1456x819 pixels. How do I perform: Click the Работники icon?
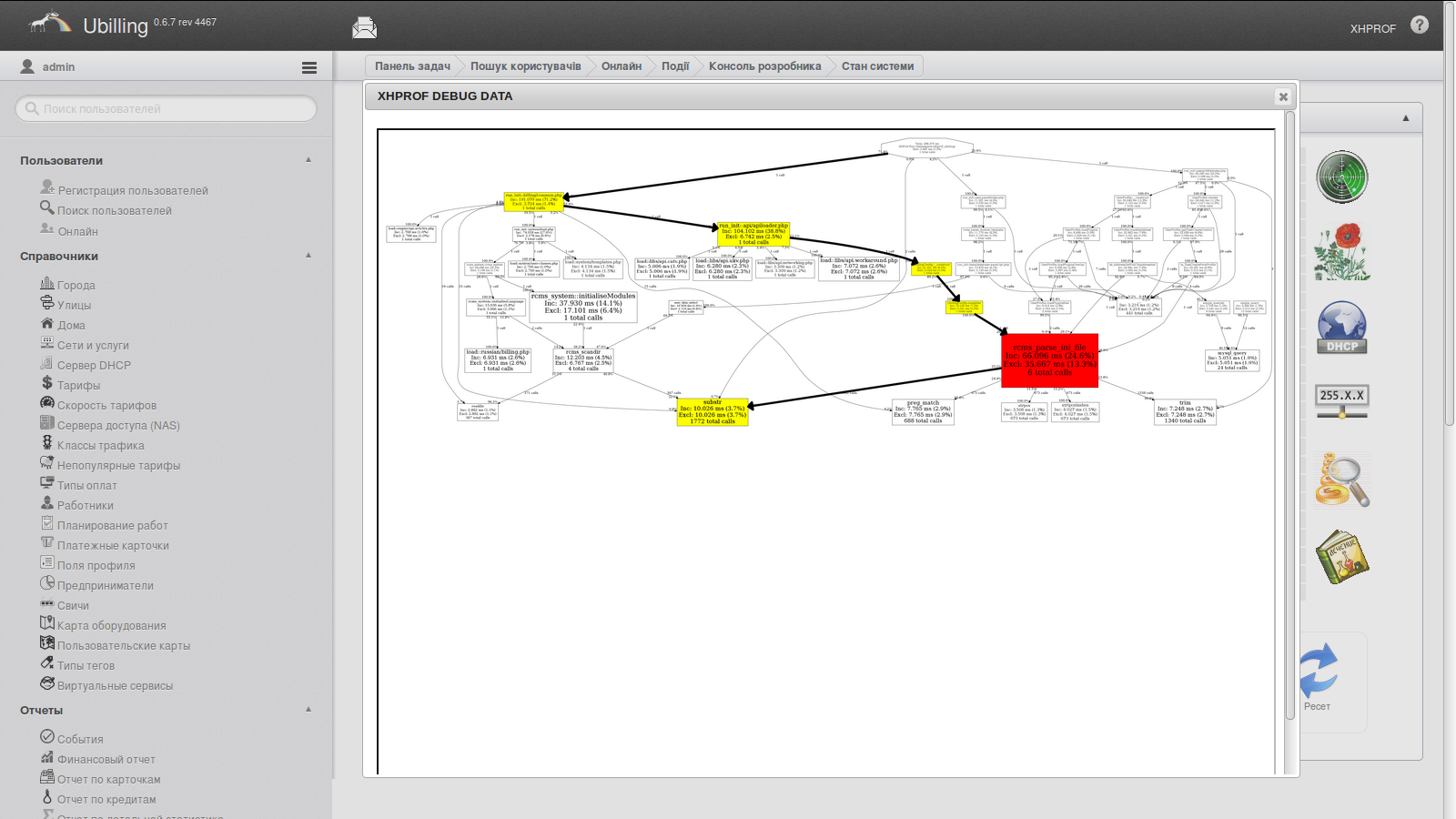pyautogui.click(x=47, y=503)
